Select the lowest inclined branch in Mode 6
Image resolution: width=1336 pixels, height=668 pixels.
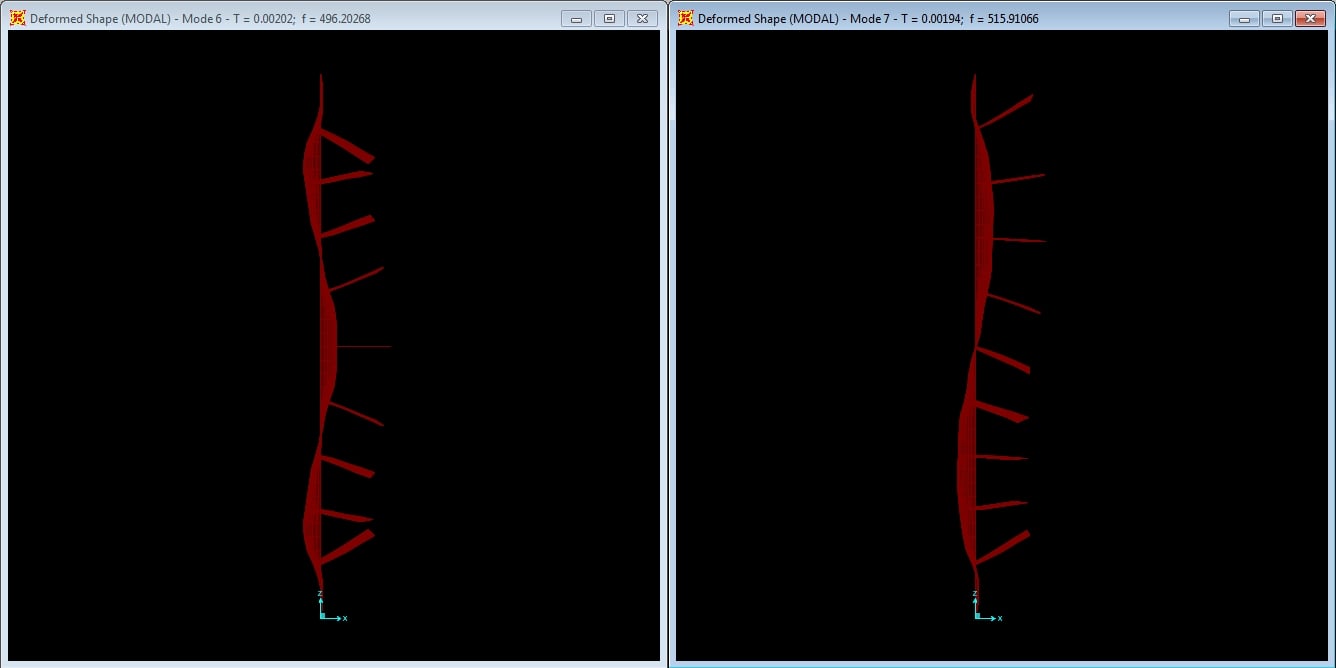click(348, 547)
